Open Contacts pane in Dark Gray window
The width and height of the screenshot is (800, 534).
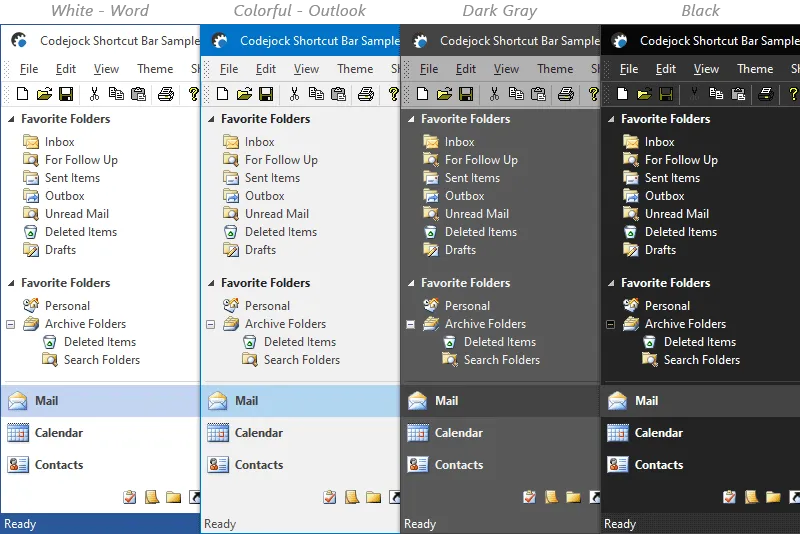(x=501, y=465)
